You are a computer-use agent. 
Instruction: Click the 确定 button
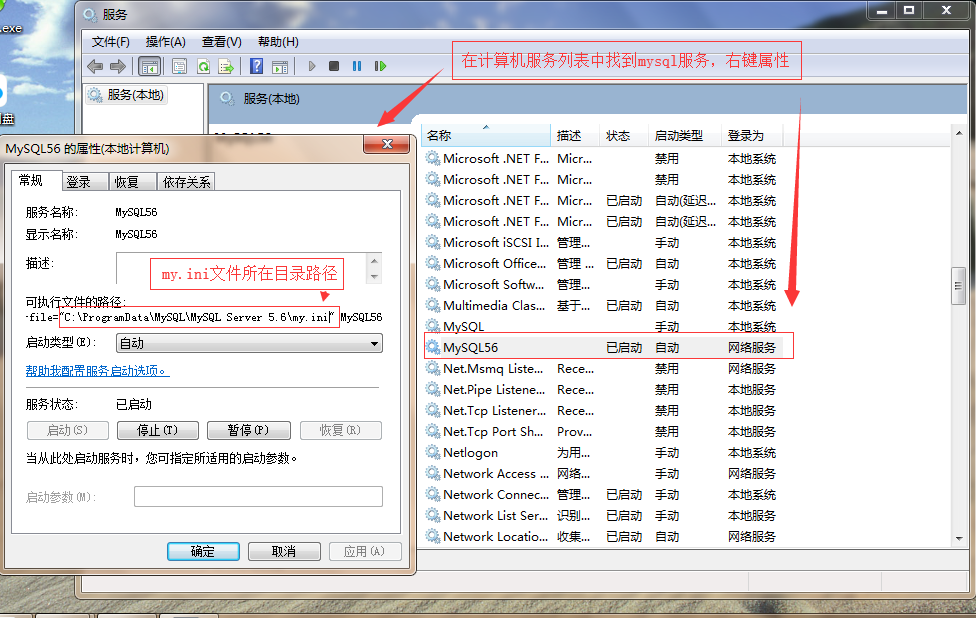pos(203,551)
